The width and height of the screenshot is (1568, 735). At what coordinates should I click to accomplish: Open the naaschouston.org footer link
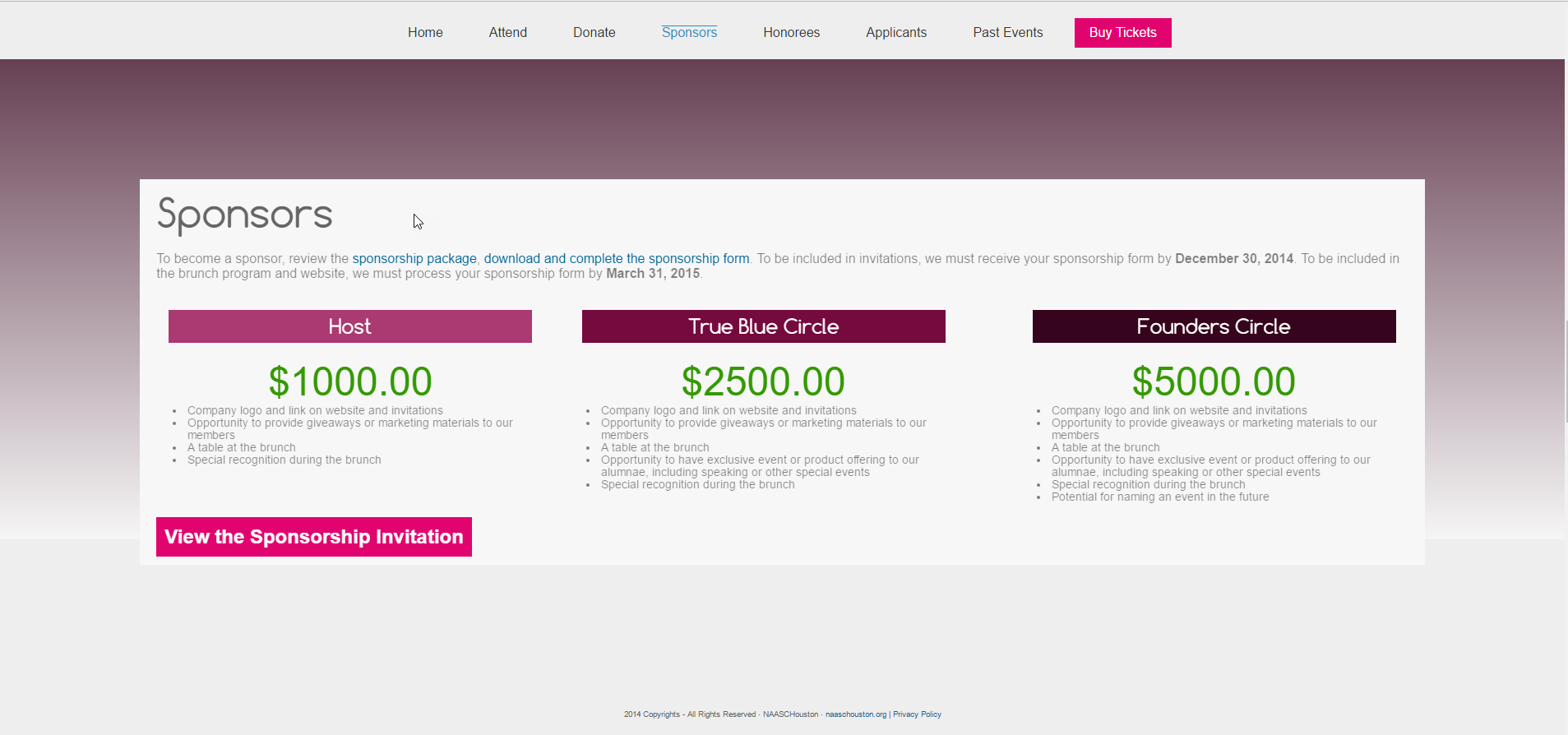(x=855, y=714)
